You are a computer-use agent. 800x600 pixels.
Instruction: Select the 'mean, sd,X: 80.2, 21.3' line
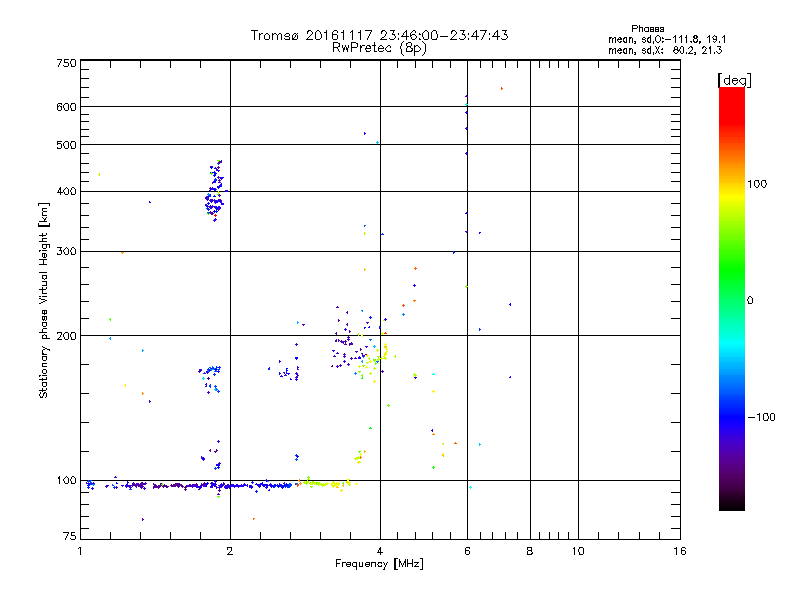point(665,50)
